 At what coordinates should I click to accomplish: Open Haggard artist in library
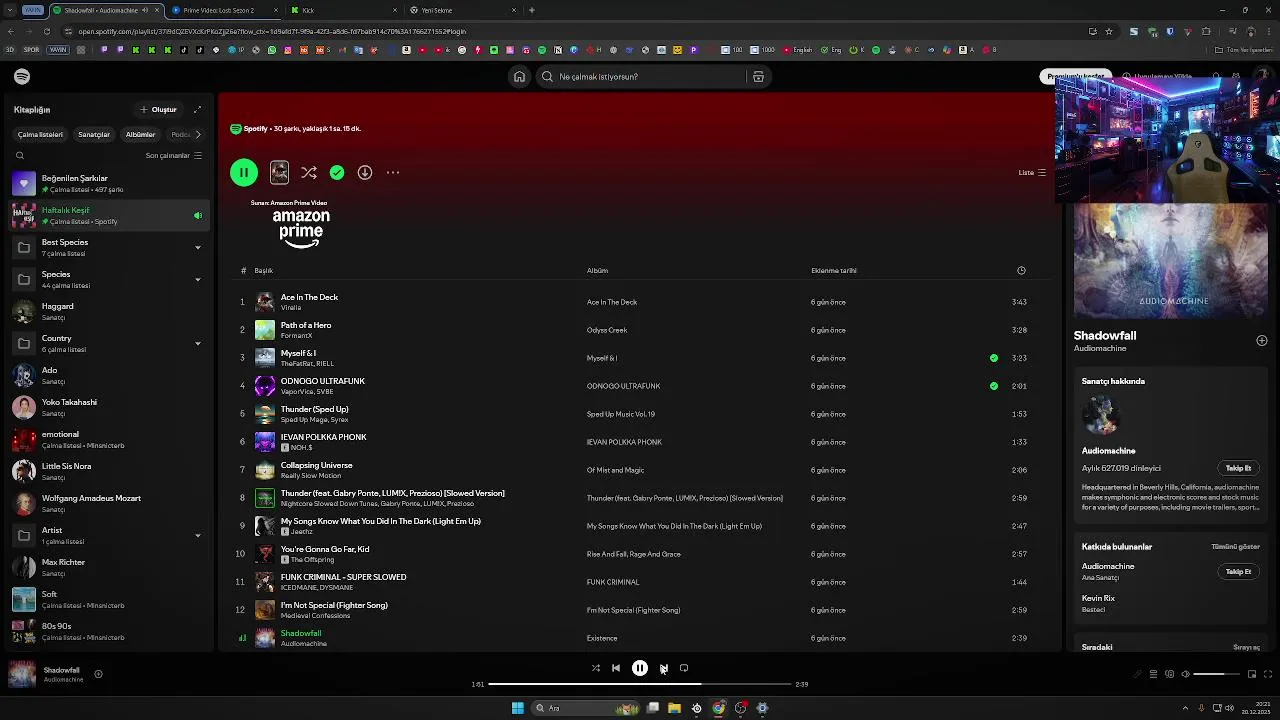click(x=106, y=311)
